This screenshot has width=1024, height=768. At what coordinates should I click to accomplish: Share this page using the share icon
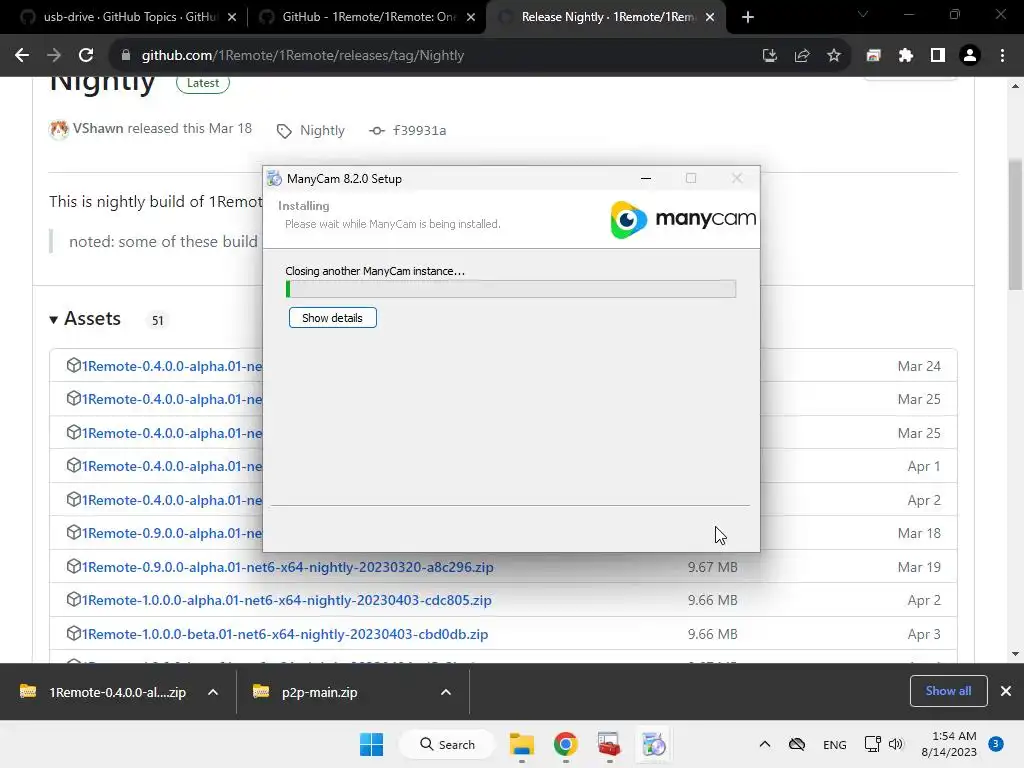pyautogui.click(x=802, y=56)
